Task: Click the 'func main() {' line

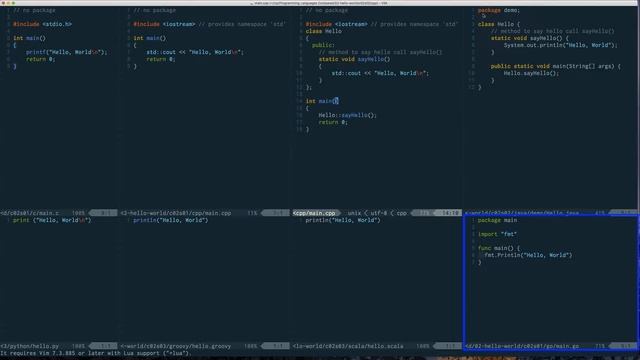Action: click(x=499, y=248)
